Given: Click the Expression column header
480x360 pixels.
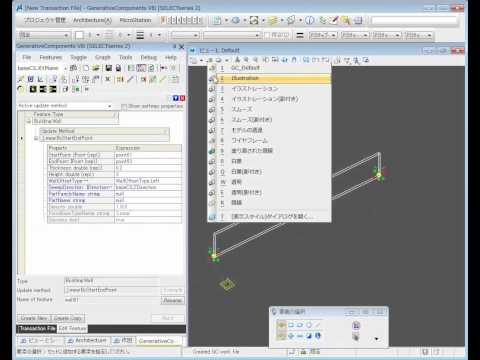Looking at the screenshot, I should pos(148,148).
